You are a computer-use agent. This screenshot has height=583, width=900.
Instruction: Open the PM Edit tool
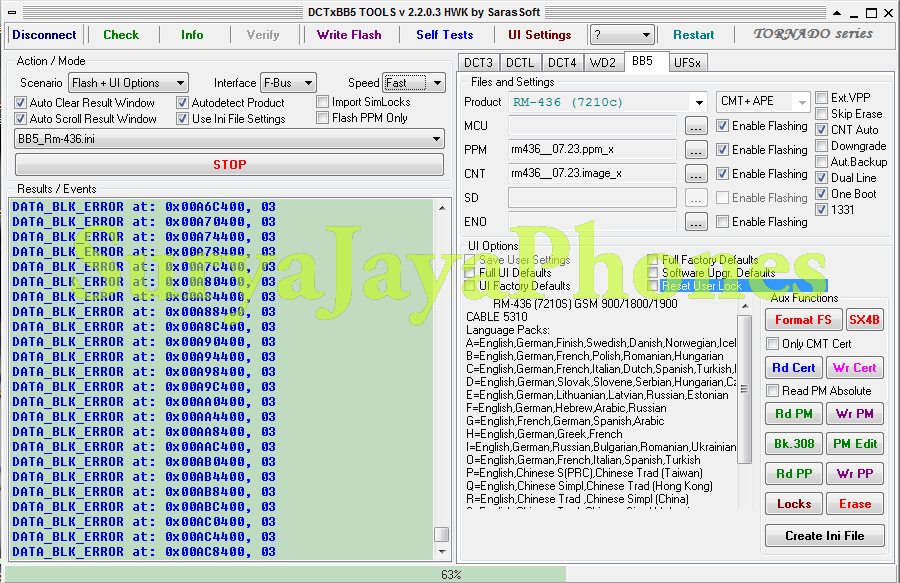(855, 443)
